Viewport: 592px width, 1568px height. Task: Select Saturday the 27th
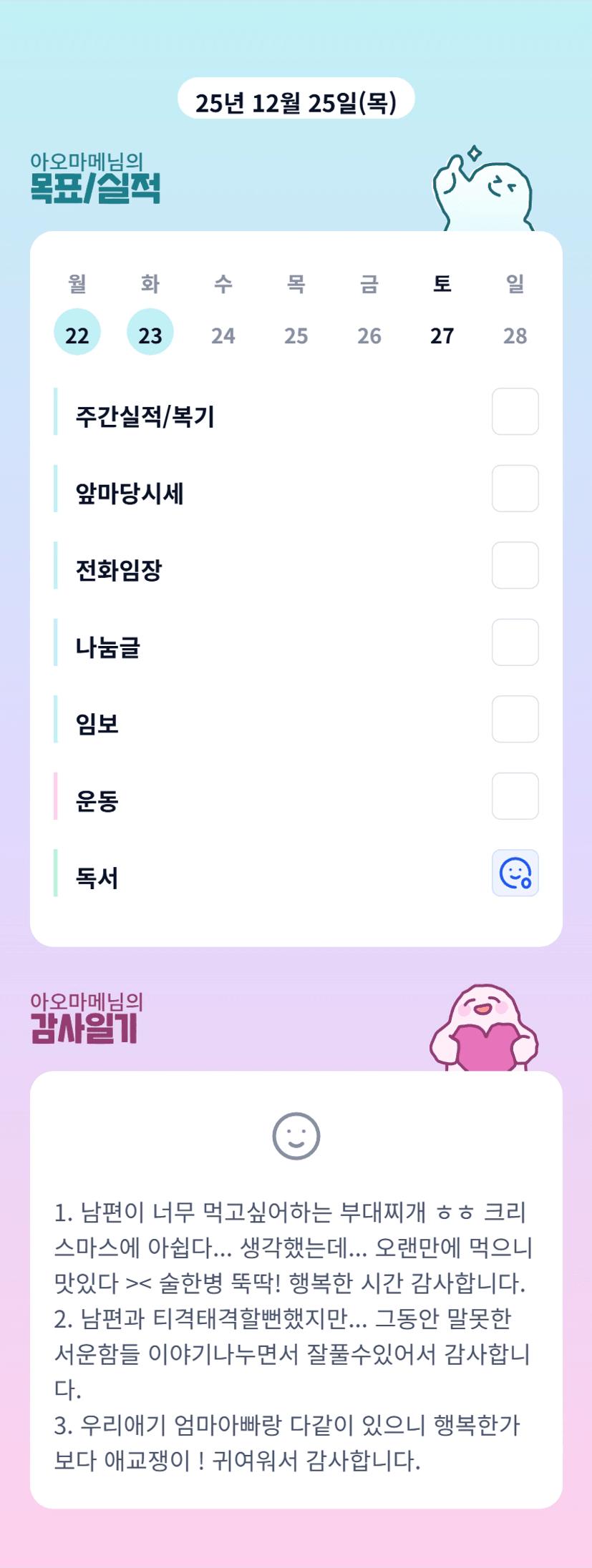point(442,335)
